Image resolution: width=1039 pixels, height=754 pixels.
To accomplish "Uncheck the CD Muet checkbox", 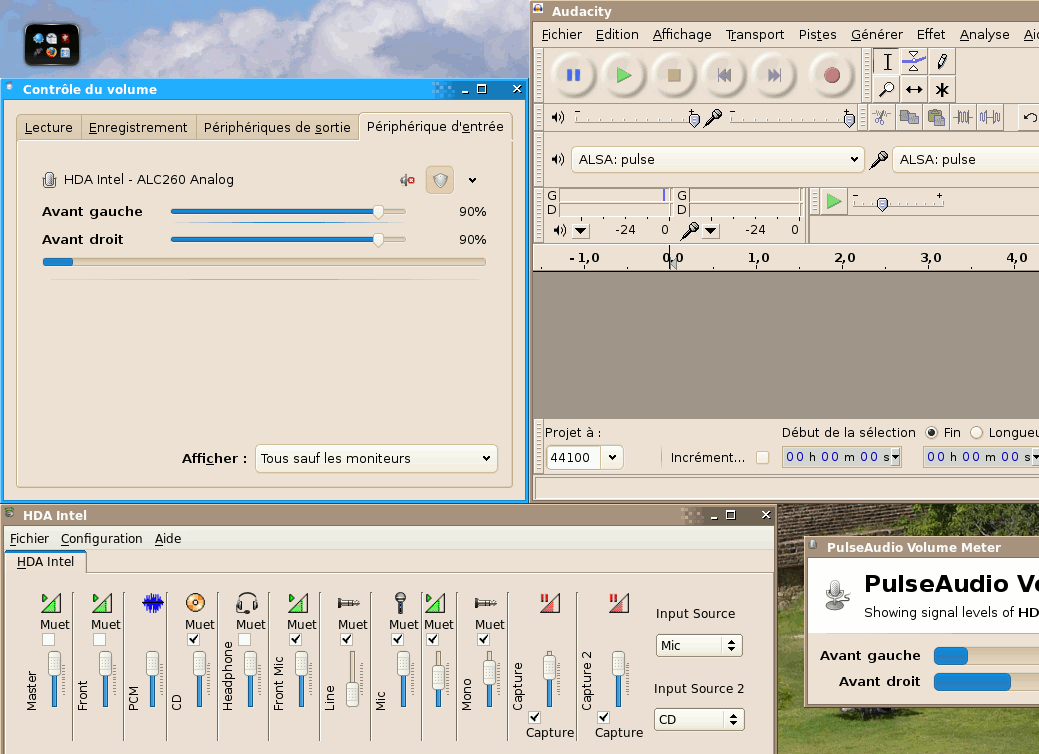I will click(193, 639).
